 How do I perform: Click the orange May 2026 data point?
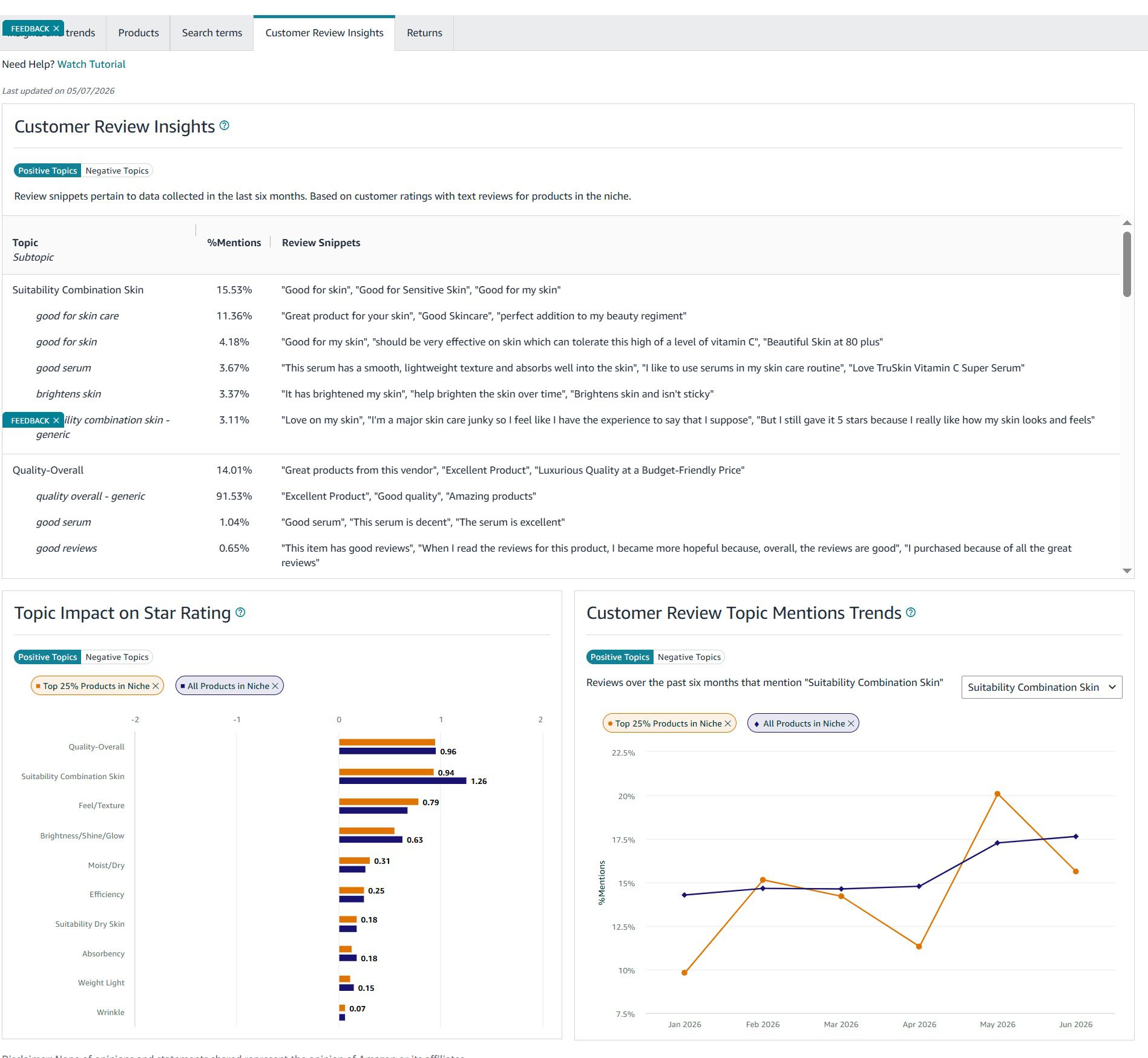click(997, 794)
